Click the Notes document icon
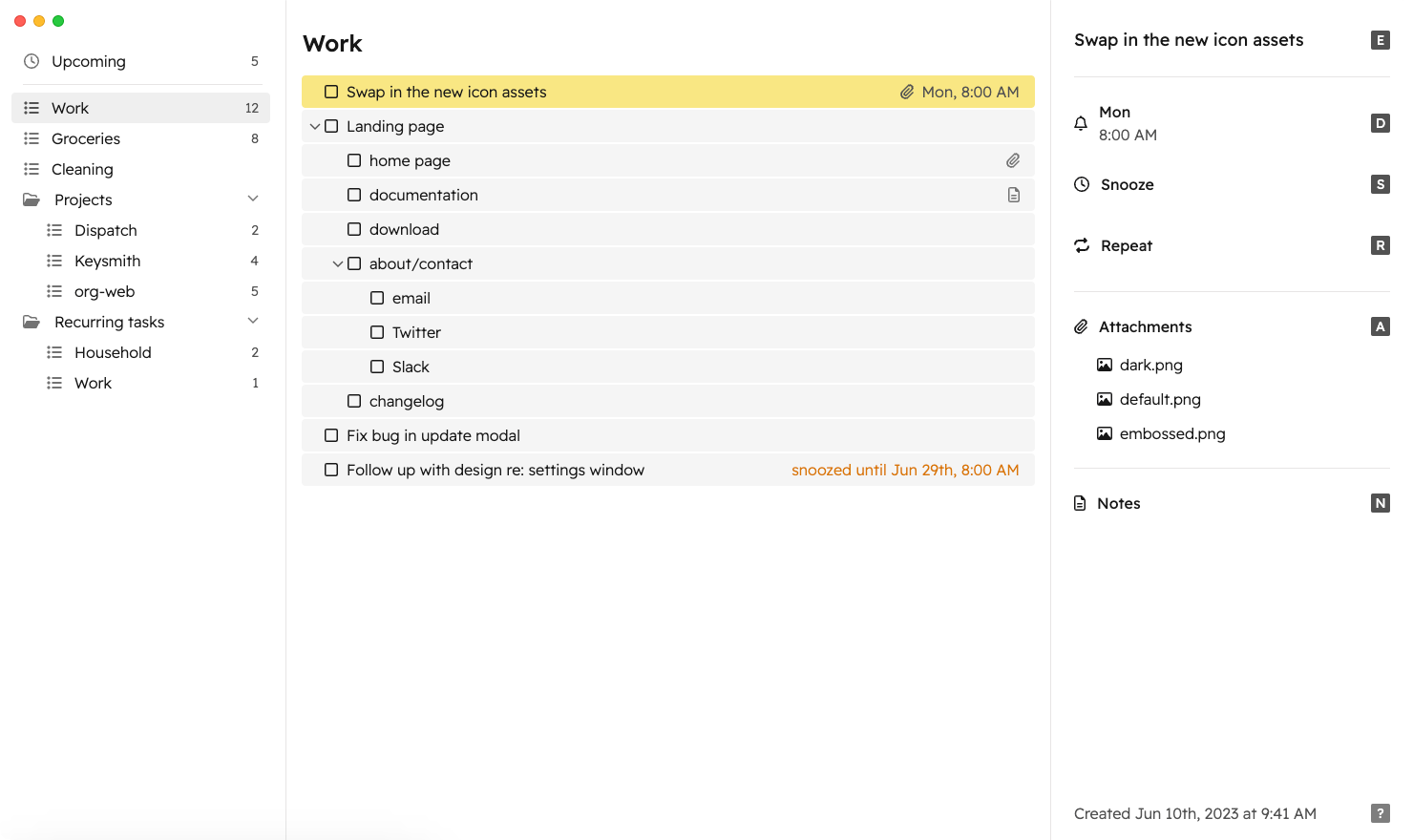 [1080, 503]
